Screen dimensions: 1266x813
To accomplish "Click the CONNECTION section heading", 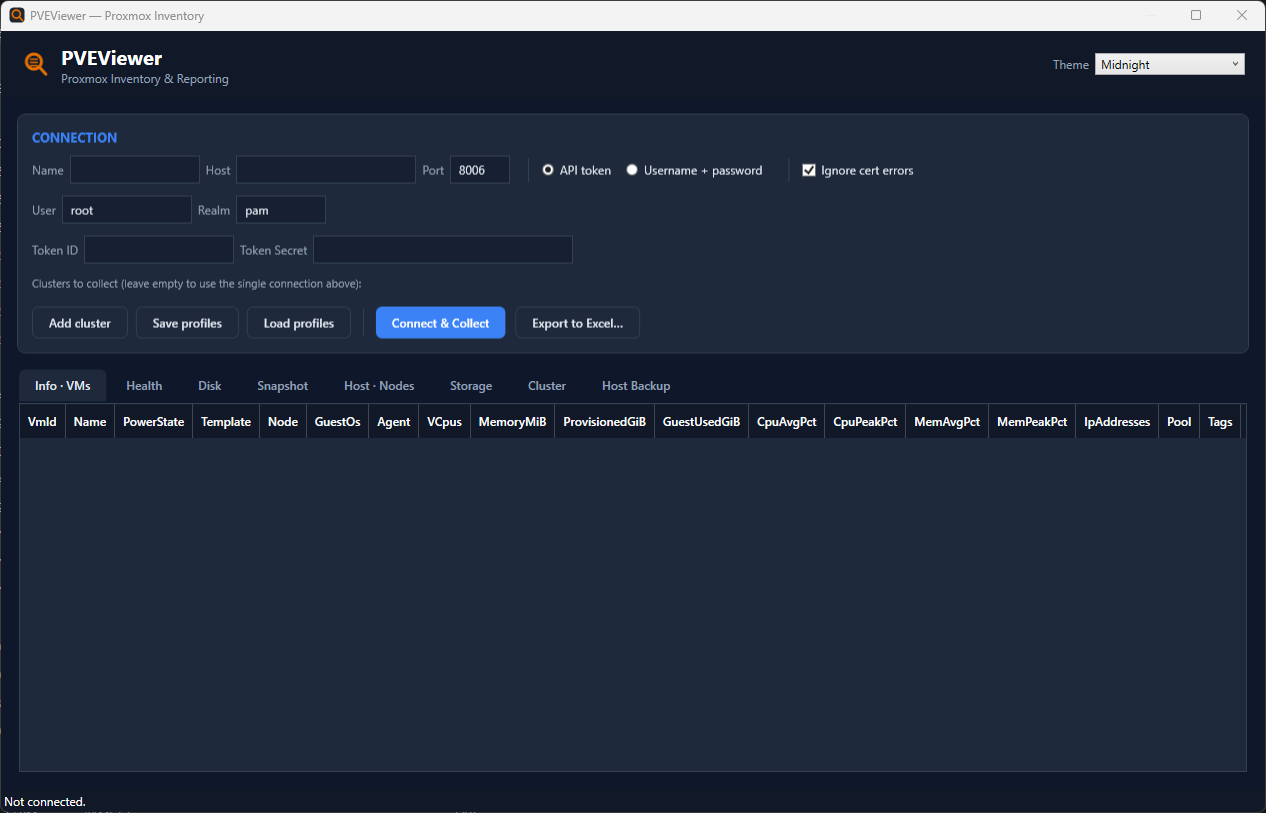I will tap(75, 138).
